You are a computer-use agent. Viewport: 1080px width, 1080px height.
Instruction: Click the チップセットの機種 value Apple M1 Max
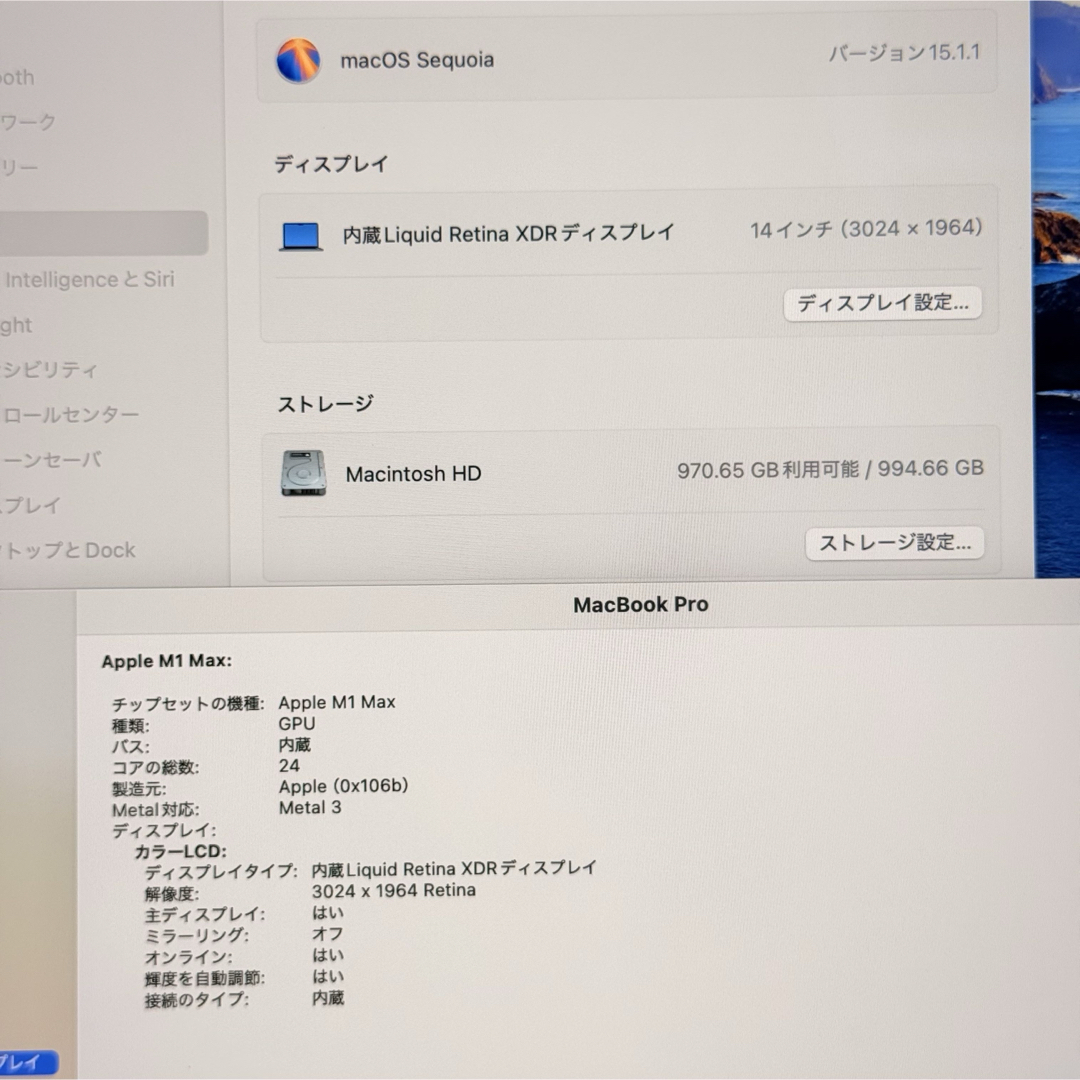[337, 703]
